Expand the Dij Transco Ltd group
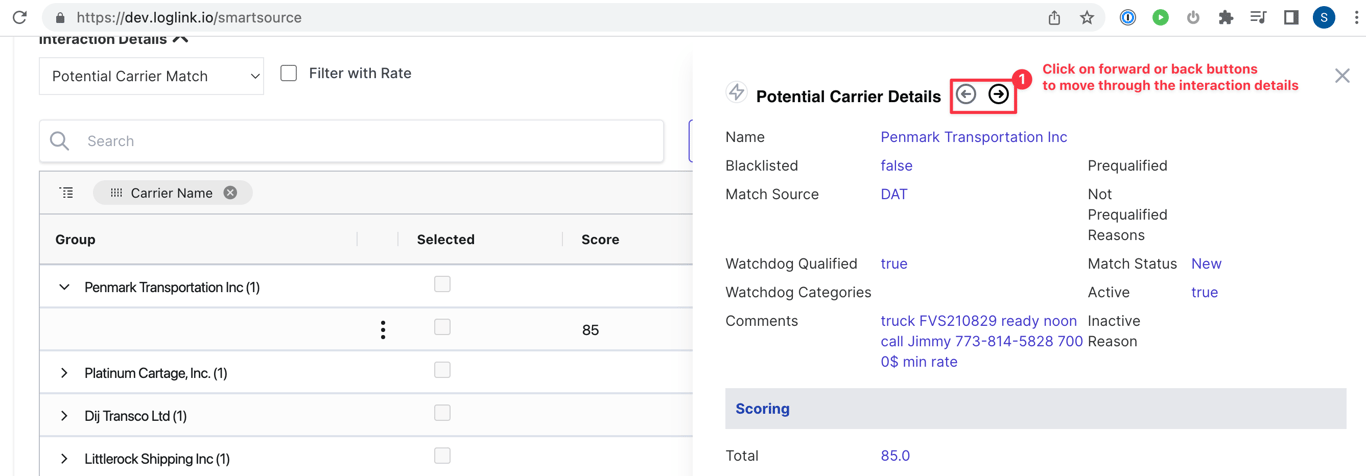The image size is (1366, 476). click(x=64, y=416)
